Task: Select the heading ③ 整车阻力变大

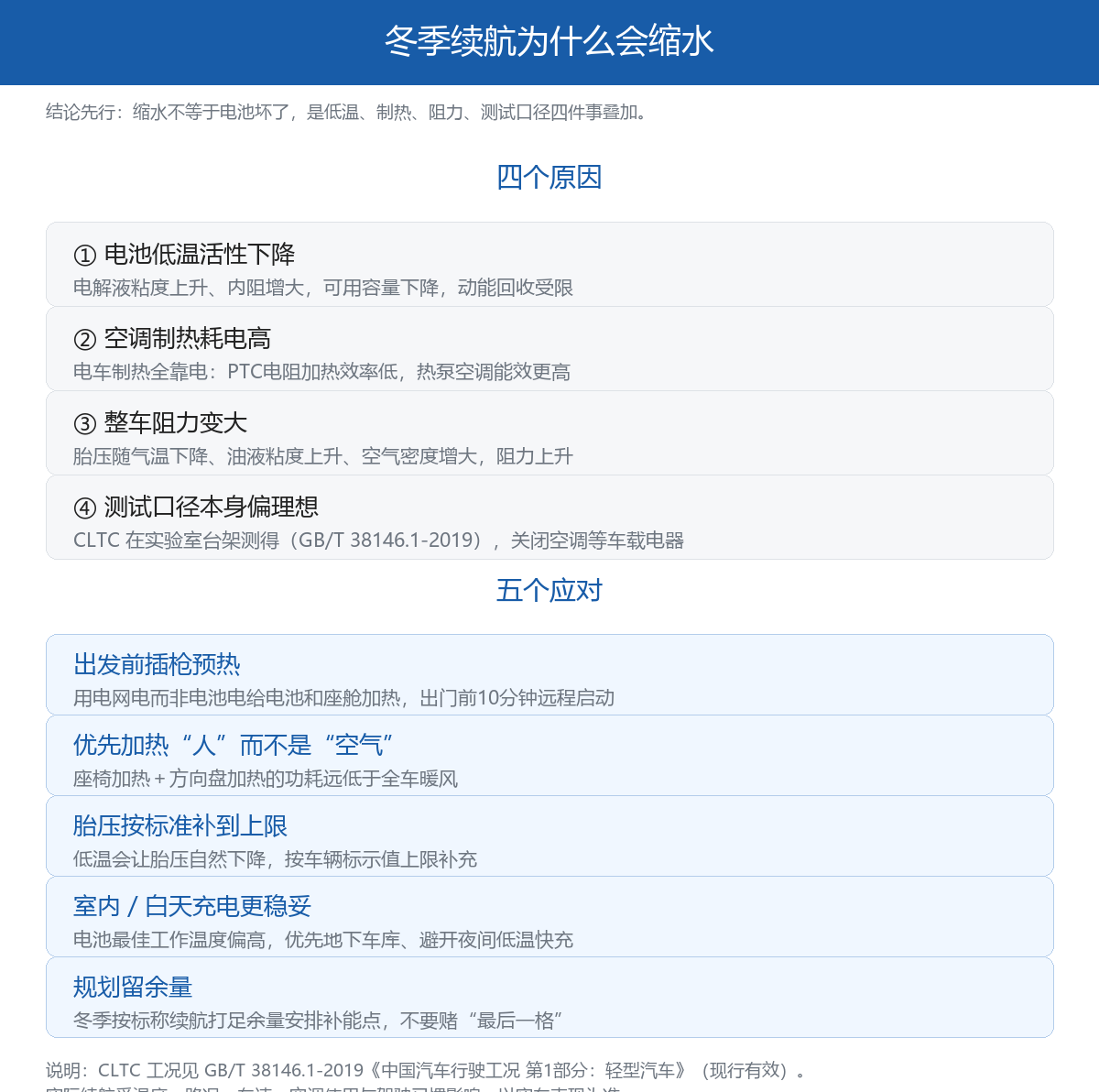Action: click(160, 422)
